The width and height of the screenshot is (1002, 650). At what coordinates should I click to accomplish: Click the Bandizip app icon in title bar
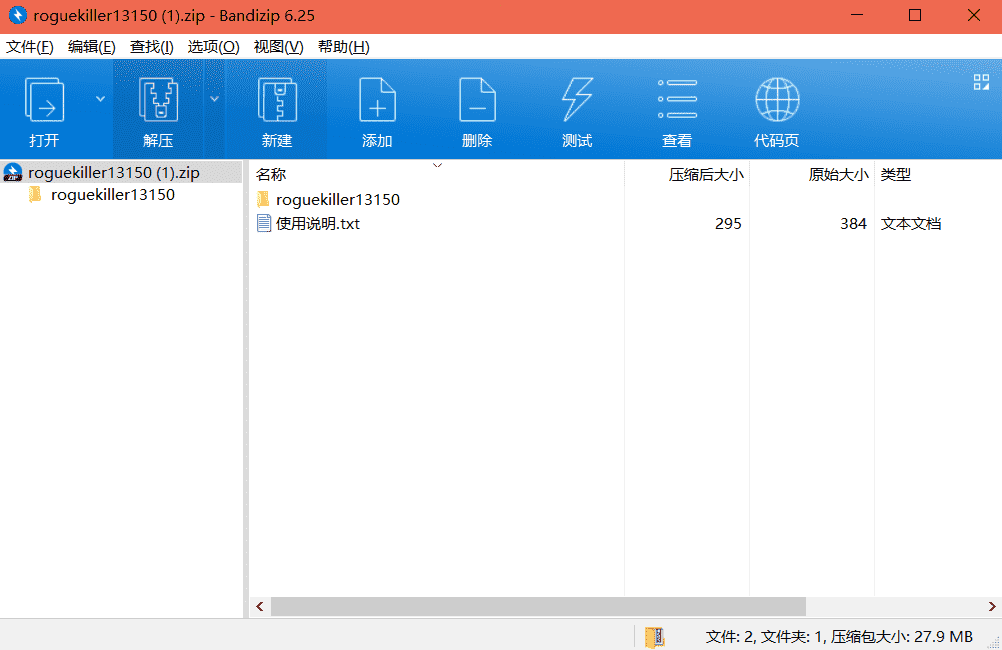tap(17, 15)
